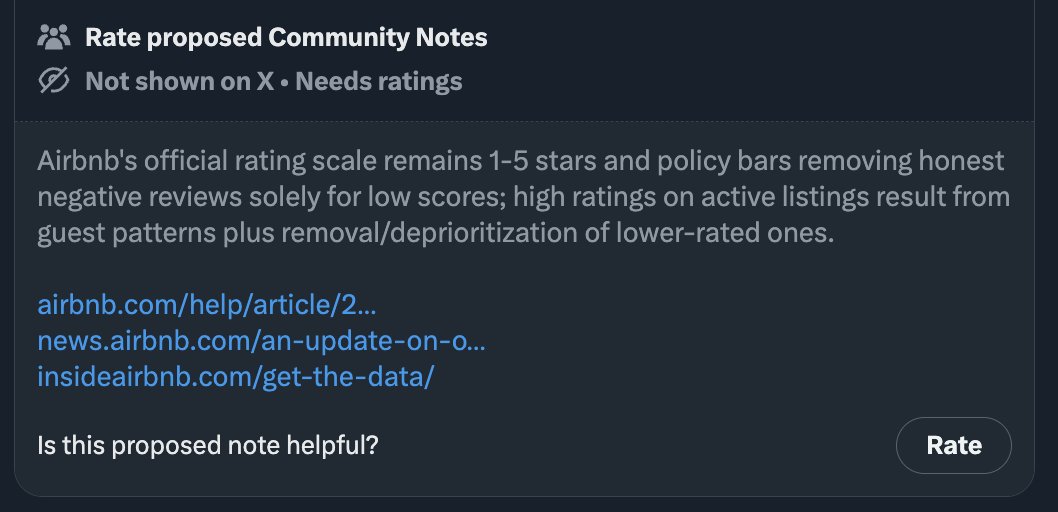Image resolution: width=1058 pixels, height=512 pixels.
Task: Open the insideairbnb.com get-the-data link
Action: pos(235,376)
